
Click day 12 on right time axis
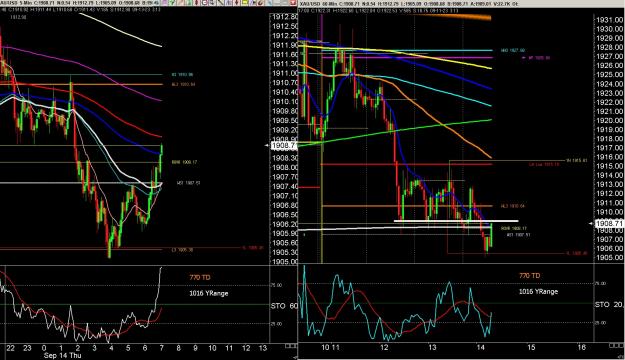coord(384,347)
